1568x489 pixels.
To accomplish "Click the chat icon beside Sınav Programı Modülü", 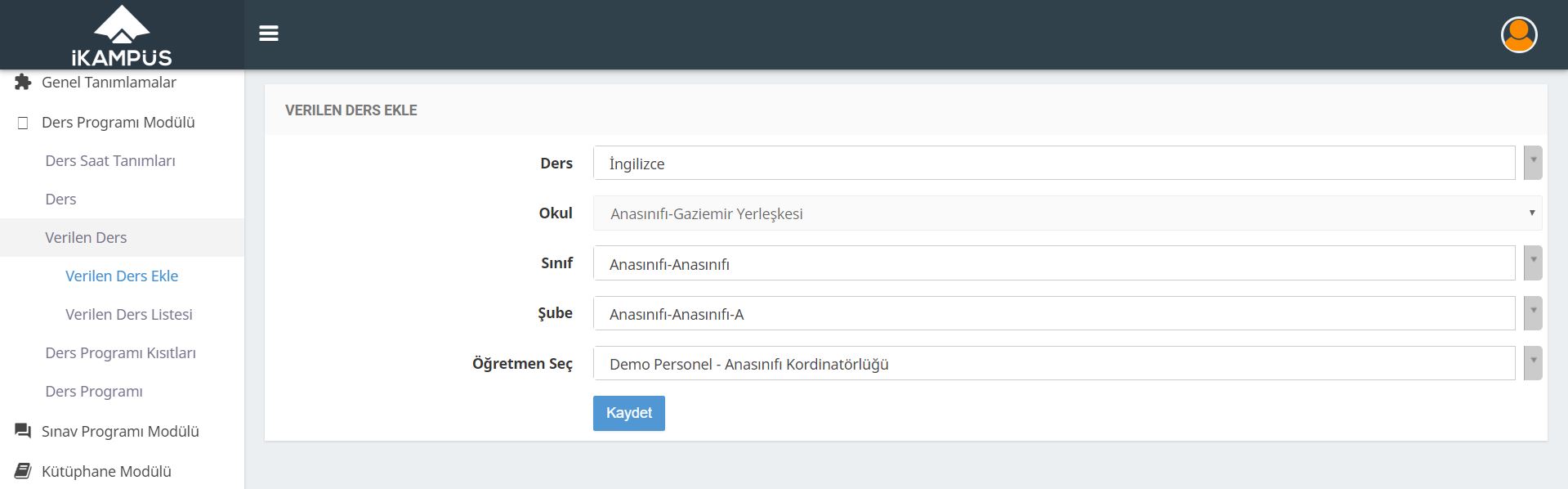I will click(23, 431).
